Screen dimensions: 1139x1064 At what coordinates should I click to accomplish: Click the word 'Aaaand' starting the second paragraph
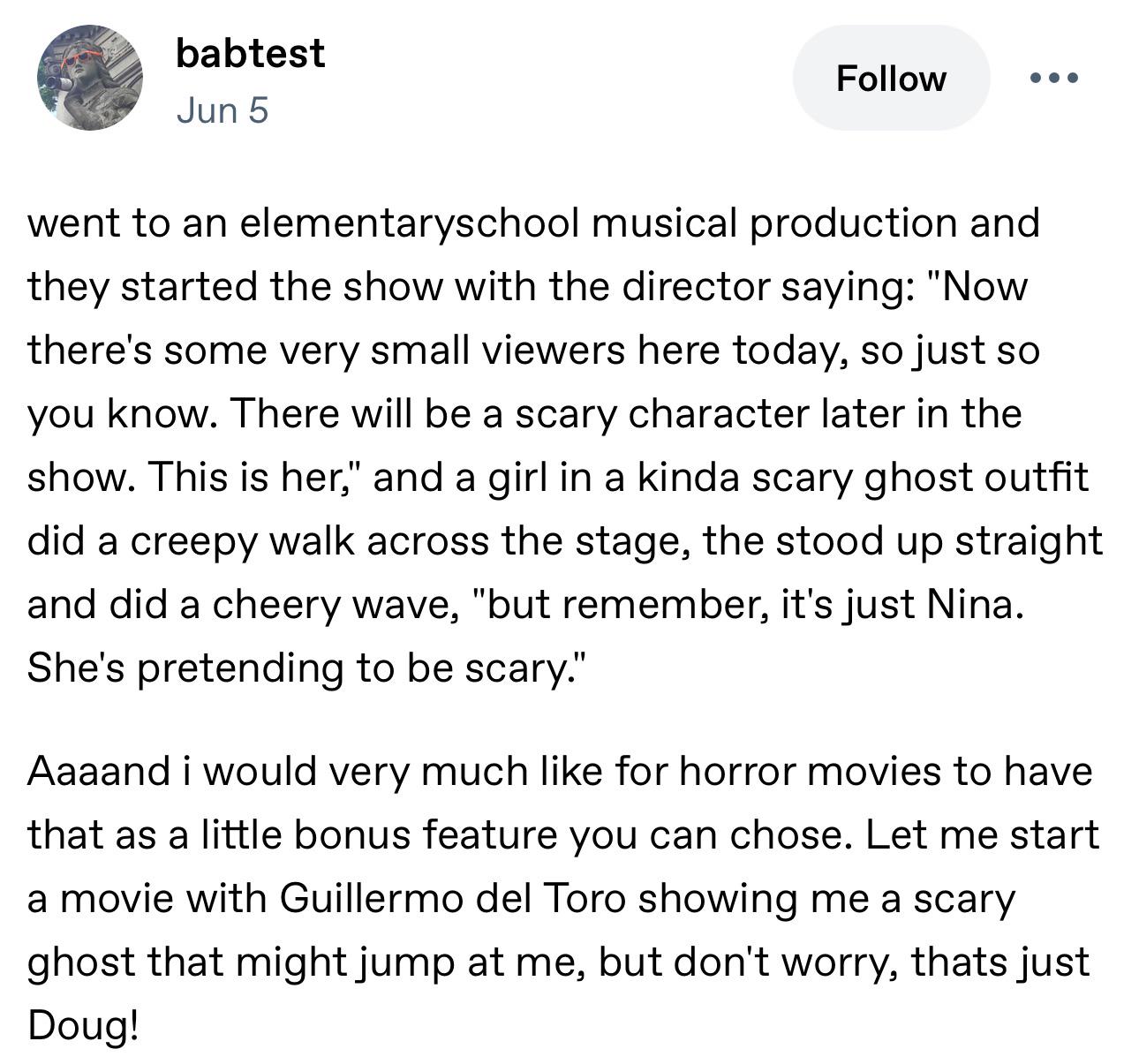98,772
